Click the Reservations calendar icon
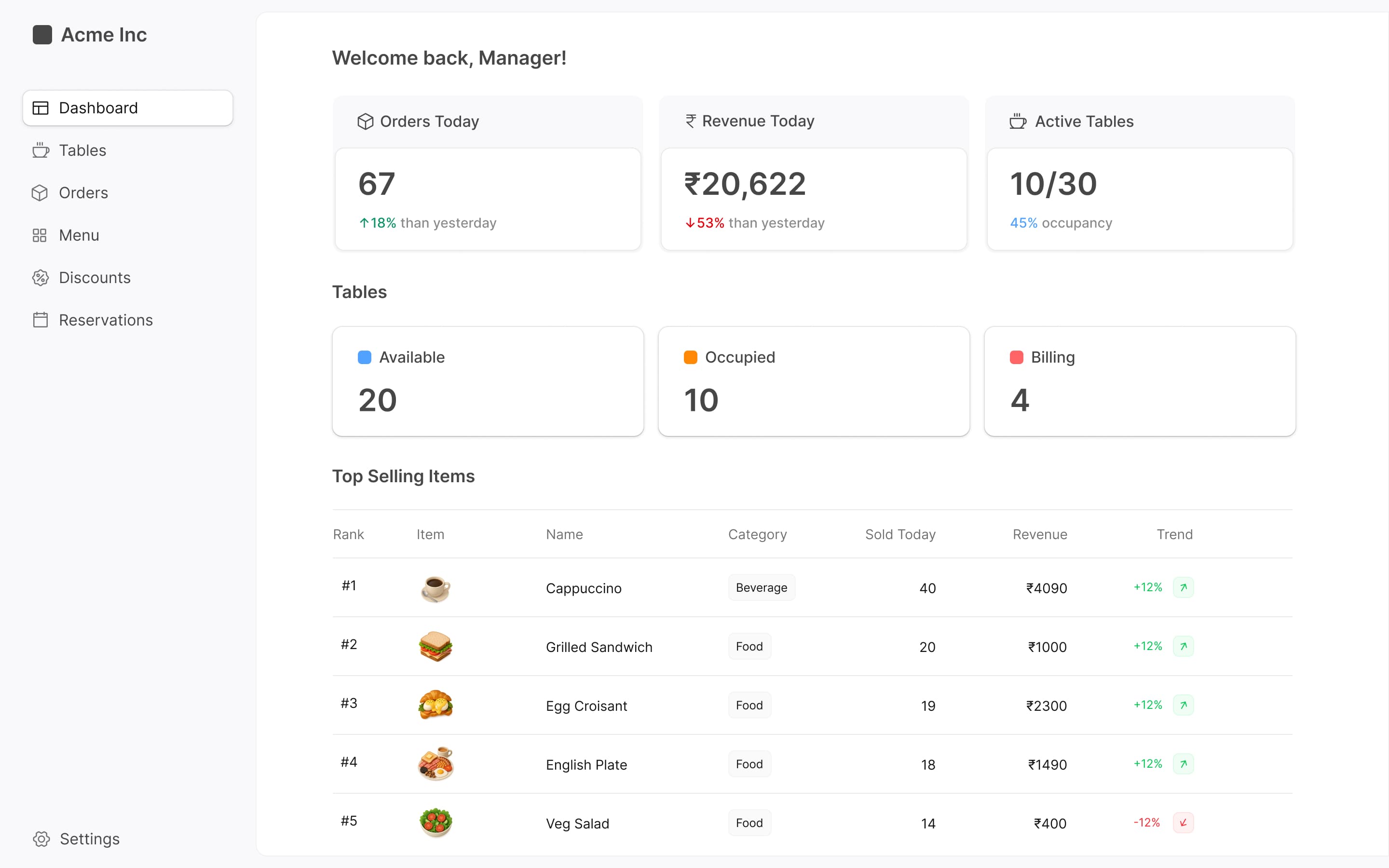1389x868 pixels. pos(40,320)
